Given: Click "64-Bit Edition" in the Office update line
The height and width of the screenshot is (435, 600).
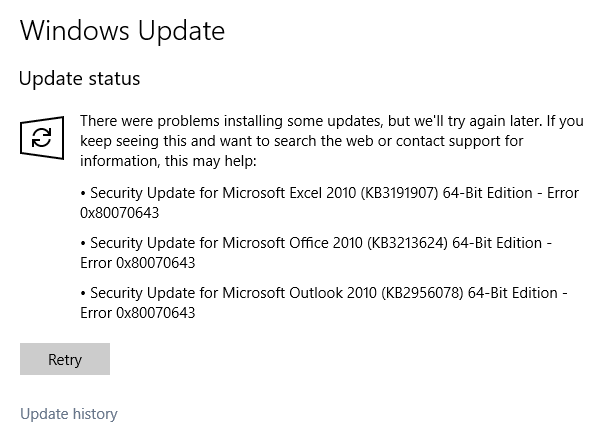Looking at the screenshot, I should click(497, 243).
